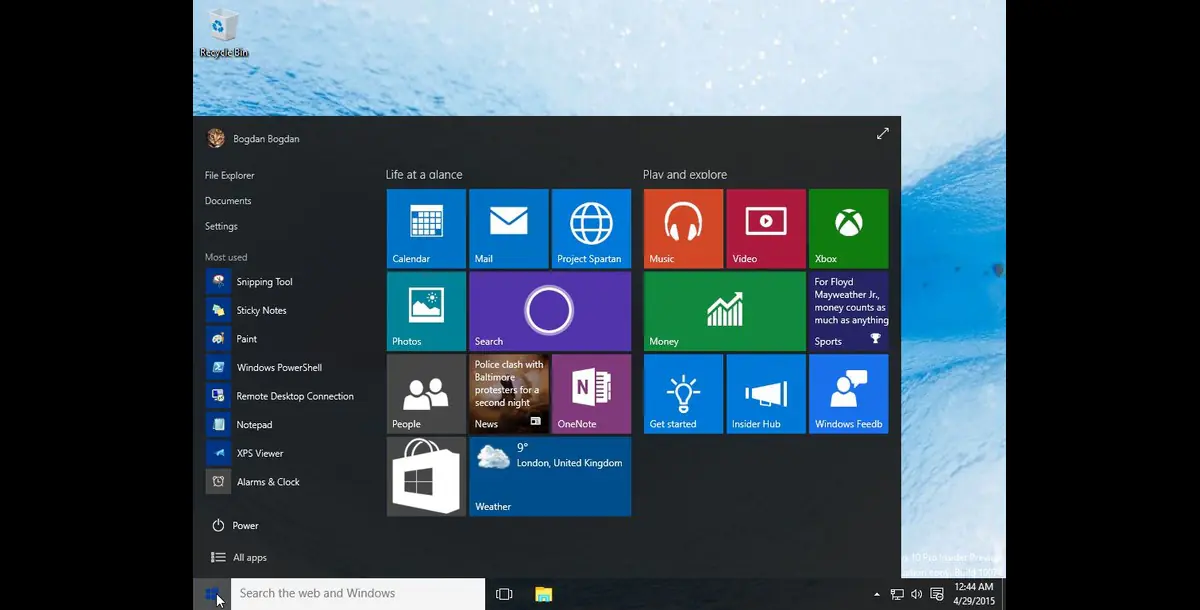Open the Action Center tray icon
1200x610 pixels.
point(936,594)
